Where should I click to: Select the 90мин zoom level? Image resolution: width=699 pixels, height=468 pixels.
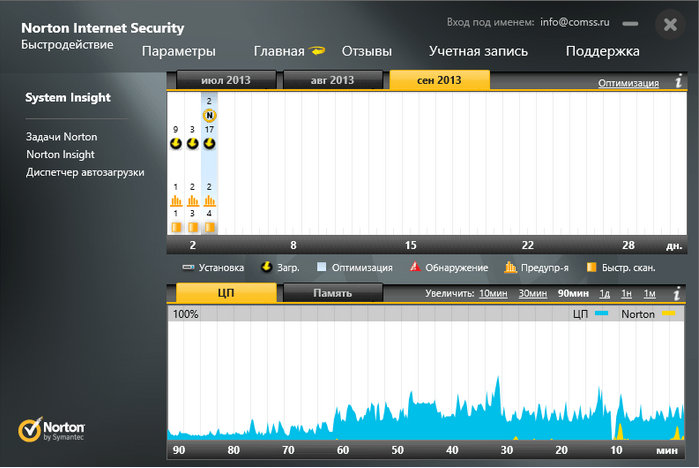(573, 293)
